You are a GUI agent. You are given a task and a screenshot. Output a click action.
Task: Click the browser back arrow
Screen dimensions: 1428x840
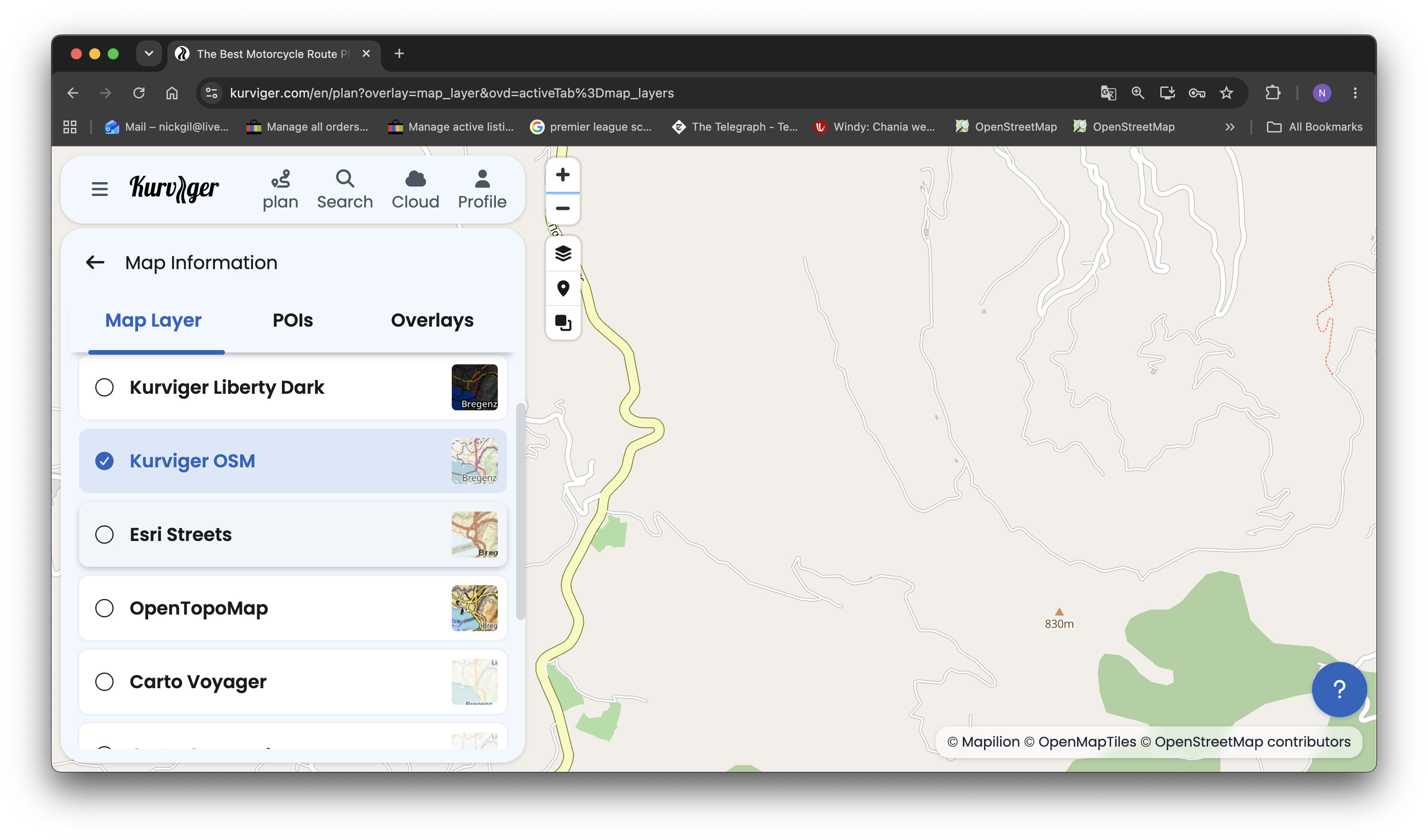[x=73, y=93]
